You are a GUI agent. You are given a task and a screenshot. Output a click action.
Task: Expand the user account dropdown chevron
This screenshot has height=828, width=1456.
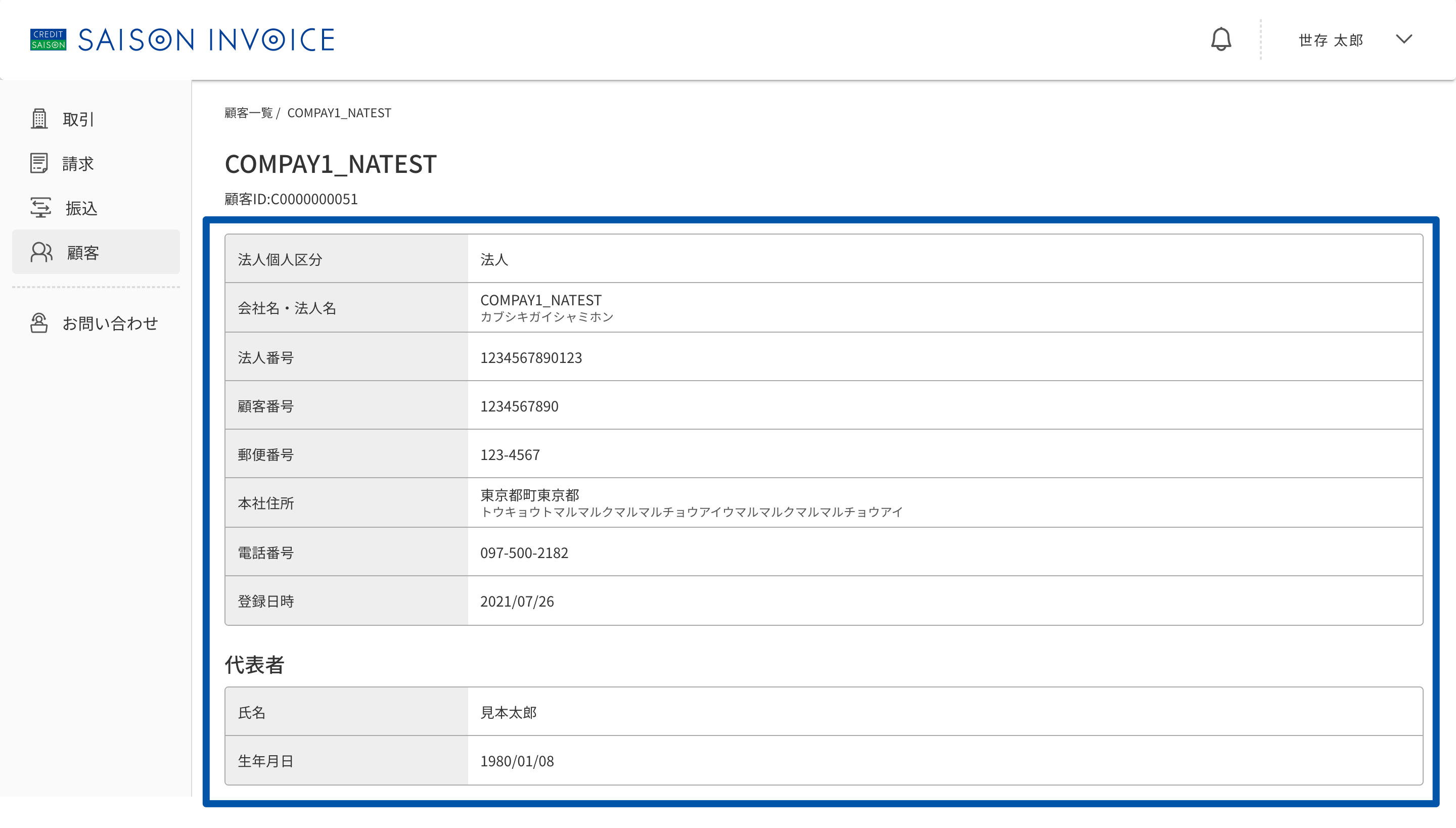pos(1404,39)
